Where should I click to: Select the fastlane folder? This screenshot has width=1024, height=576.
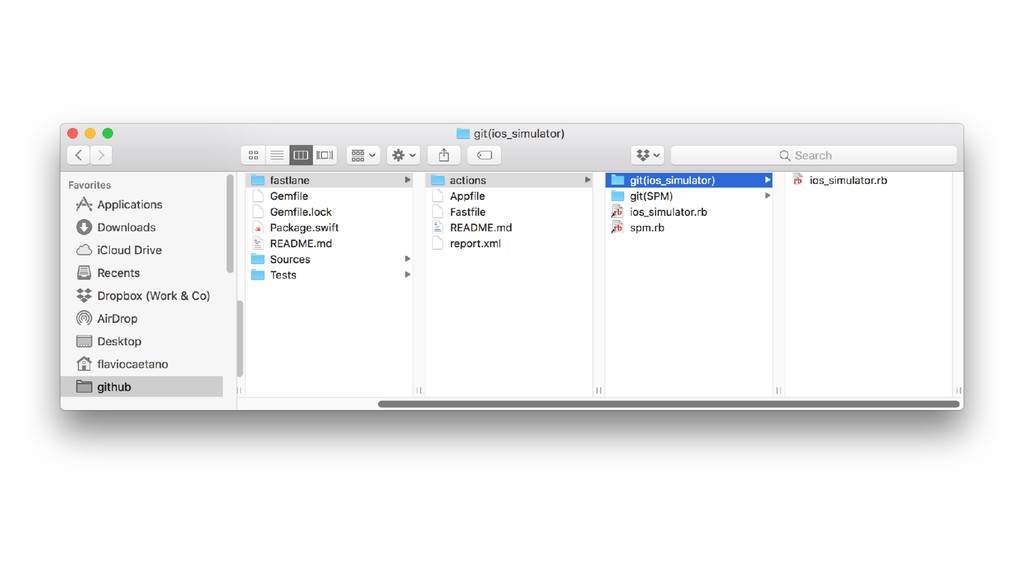tap(330, 180)
